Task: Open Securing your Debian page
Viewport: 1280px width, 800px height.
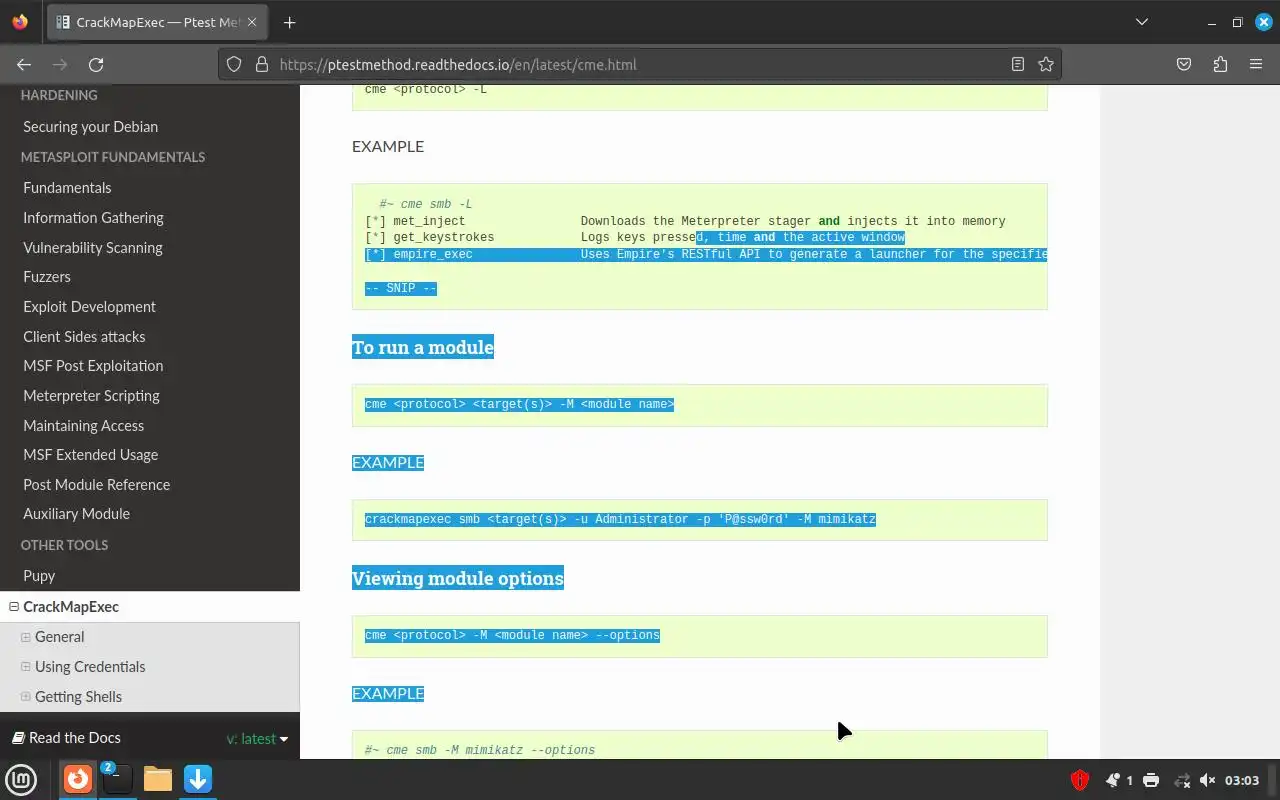Action: pos(90,127)
